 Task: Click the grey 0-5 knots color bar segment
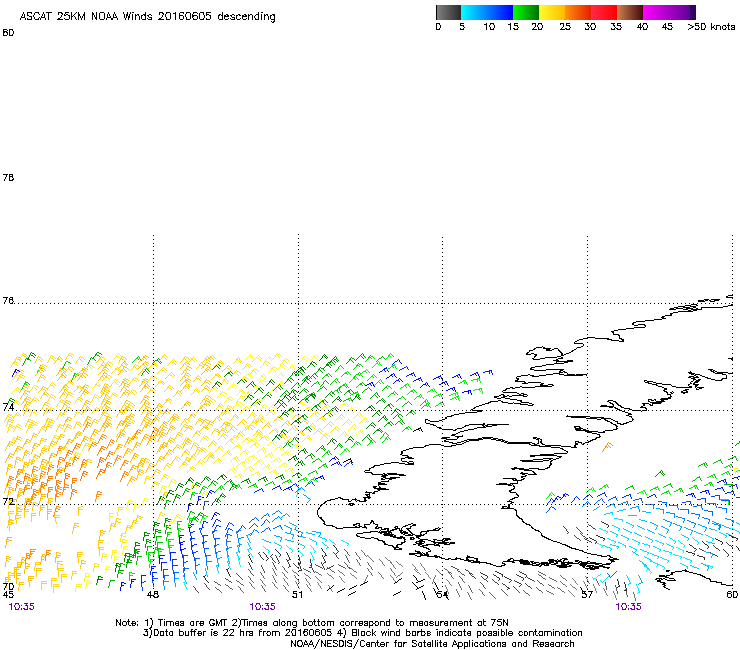click(448, 12)
